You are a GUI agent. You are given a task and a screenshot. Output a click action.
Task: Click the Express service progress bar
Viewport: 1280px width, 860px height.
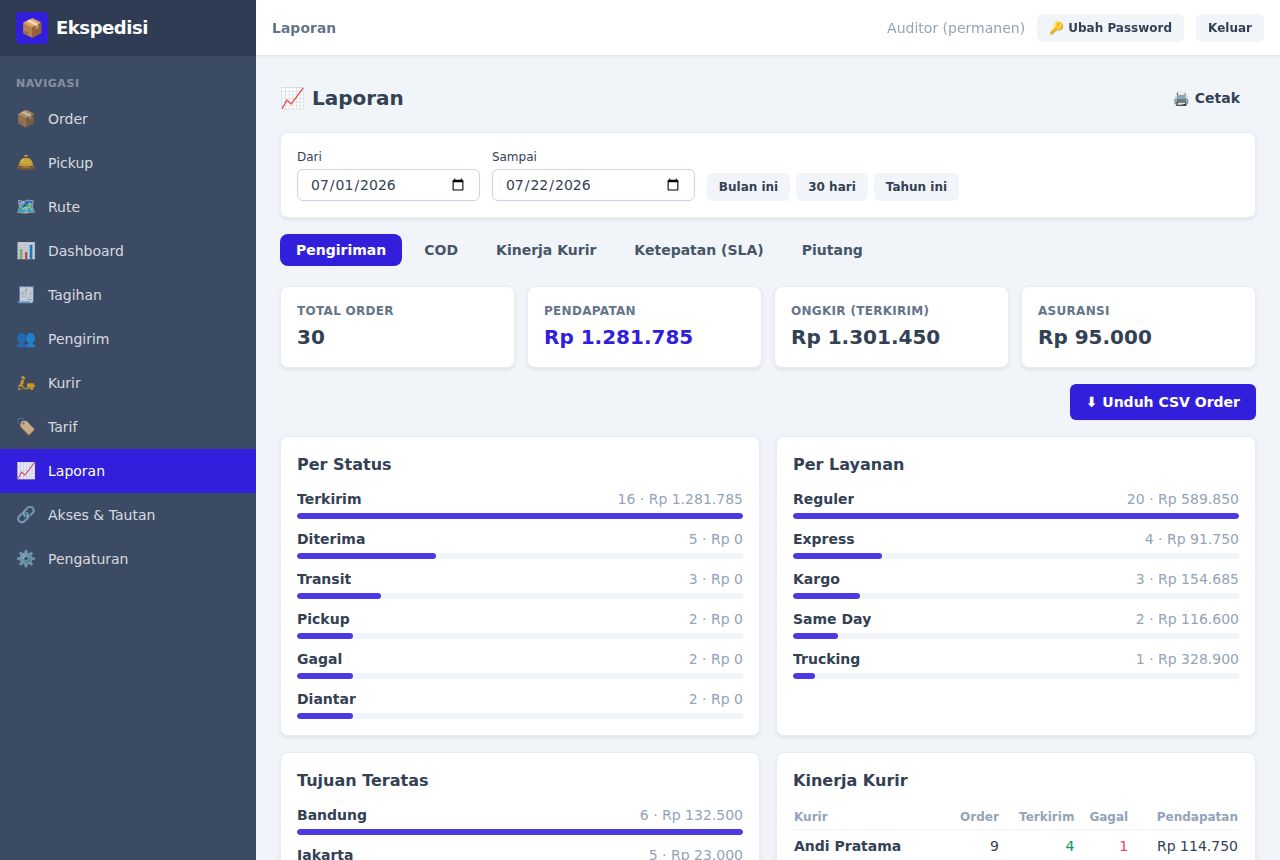coord(1016,556)
